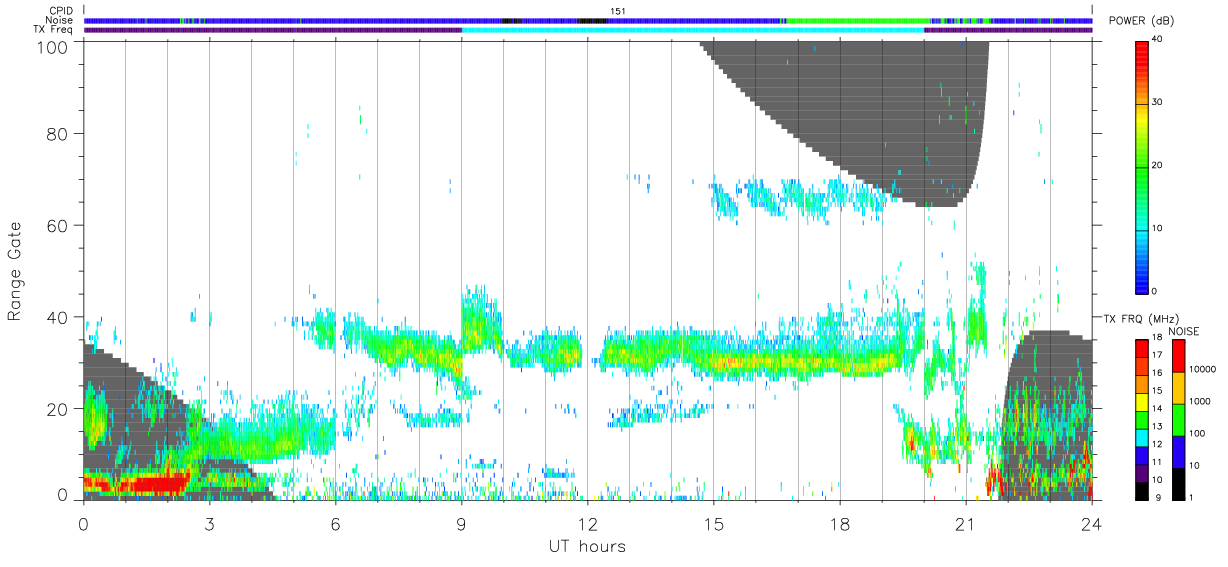Screen dimensions: 1228x567
Task: Click the TX Freq row label
Action: pyautogui.click(x=53, y=29)
